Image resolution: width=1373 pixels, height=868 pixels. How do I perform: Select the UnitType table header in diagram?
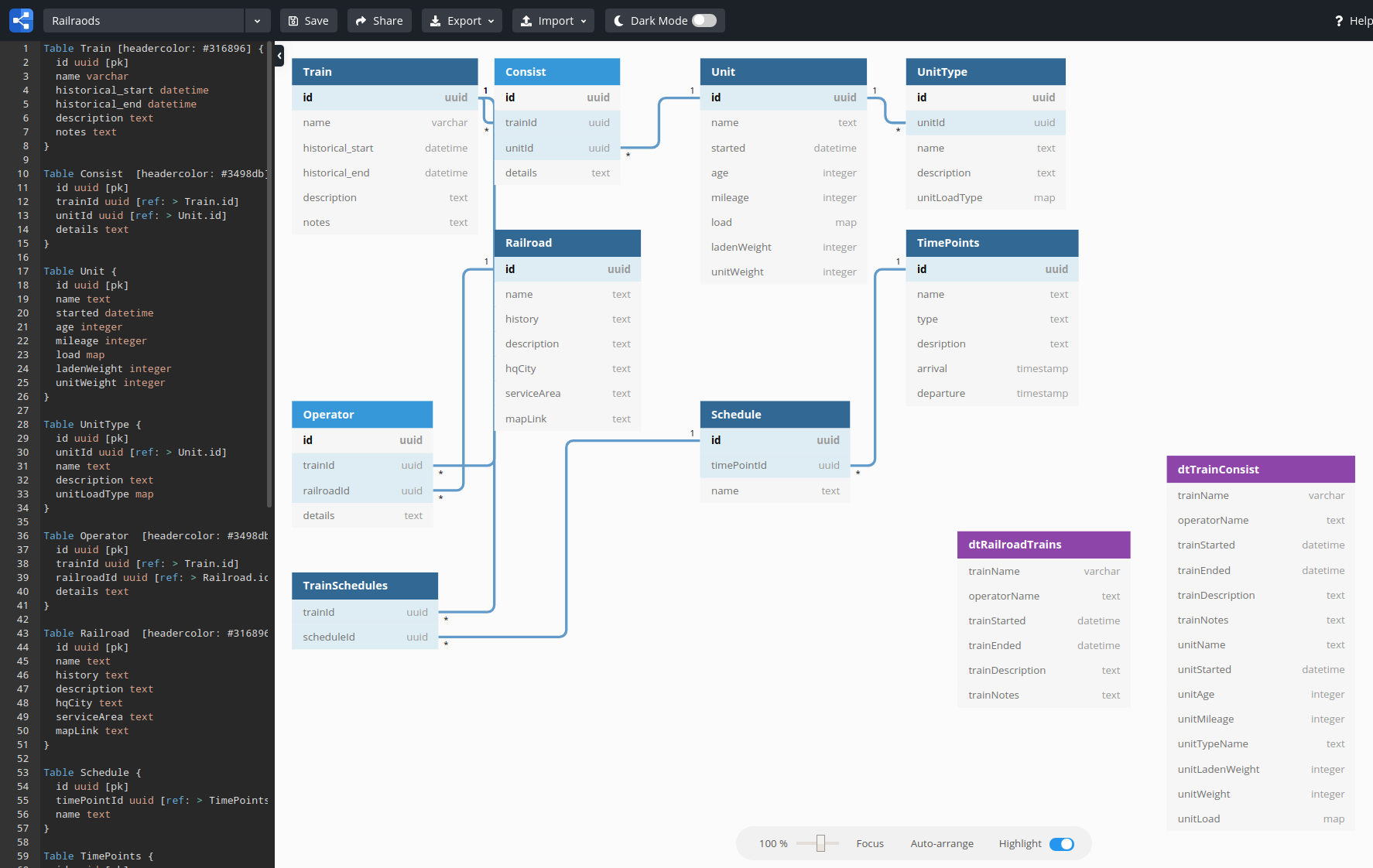click(986, 72)
